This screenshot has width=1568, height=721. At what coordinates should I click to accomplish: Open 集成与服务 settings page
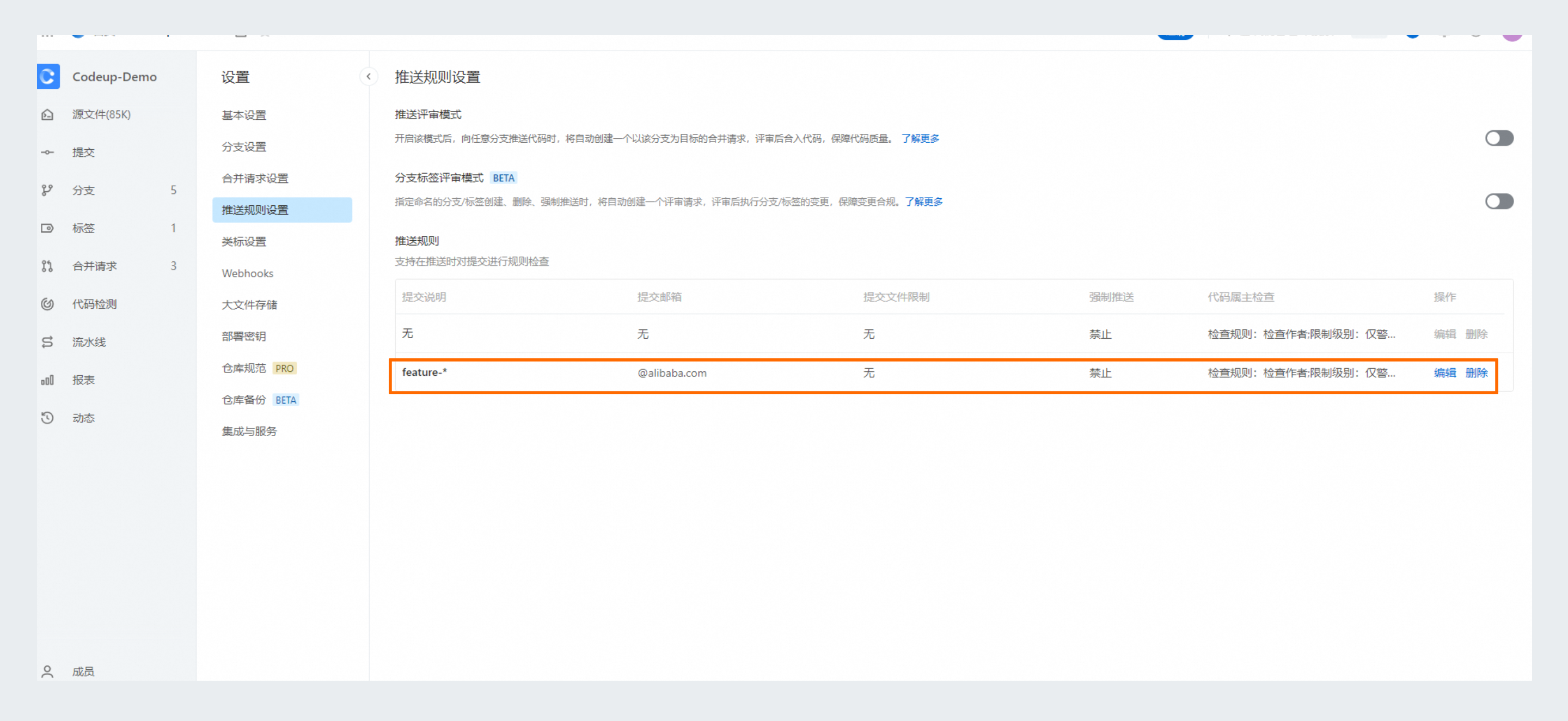coord(249,432)
